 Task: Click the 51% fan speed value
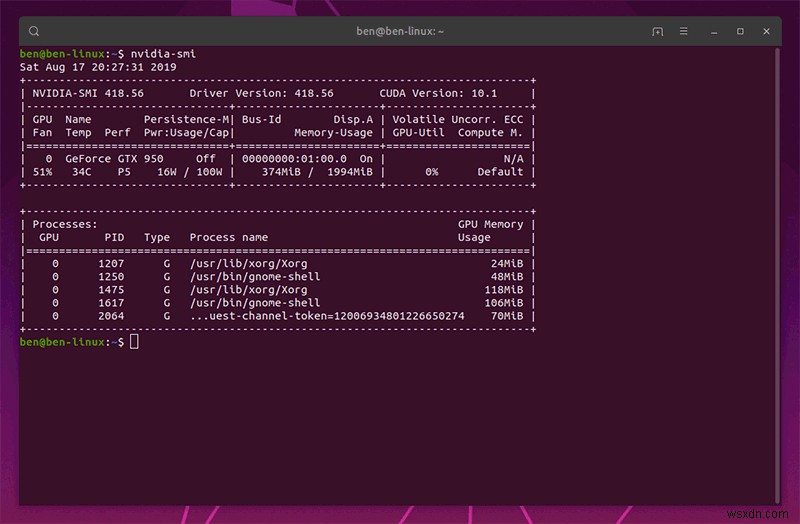click(42, 172)
